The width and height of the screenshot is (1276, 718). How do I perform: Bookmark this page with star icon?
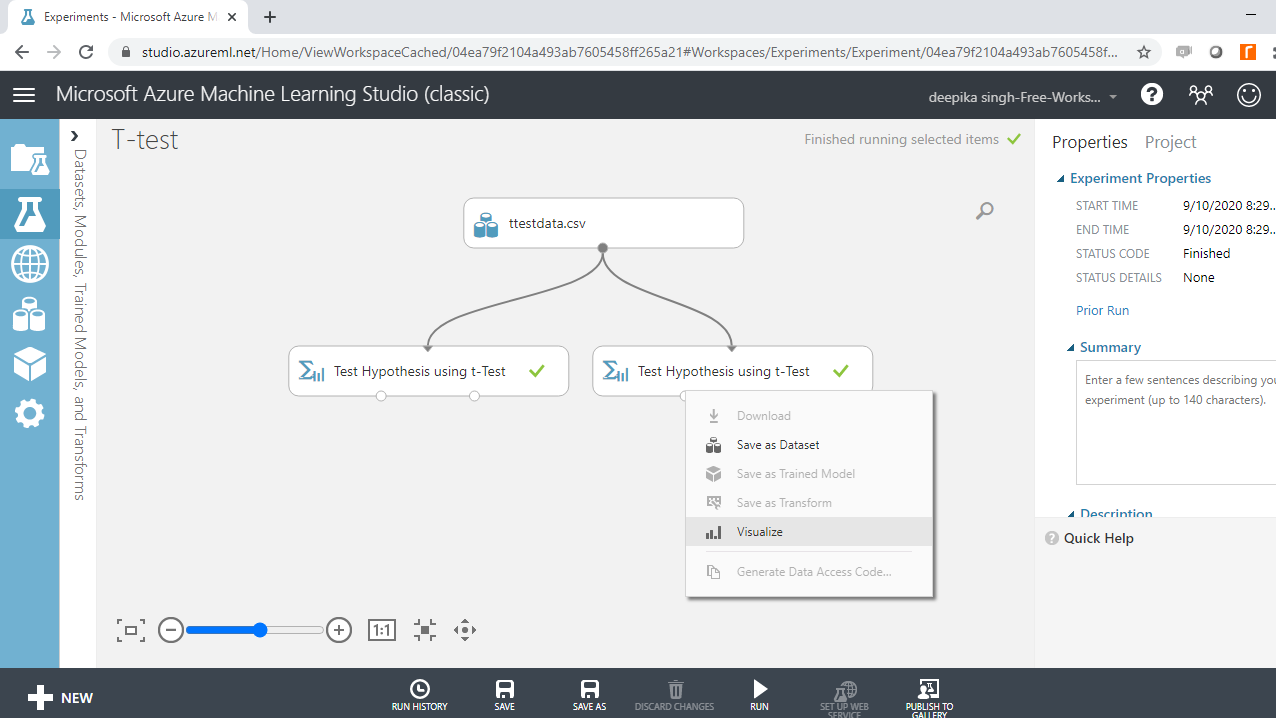coord(1144,52)
